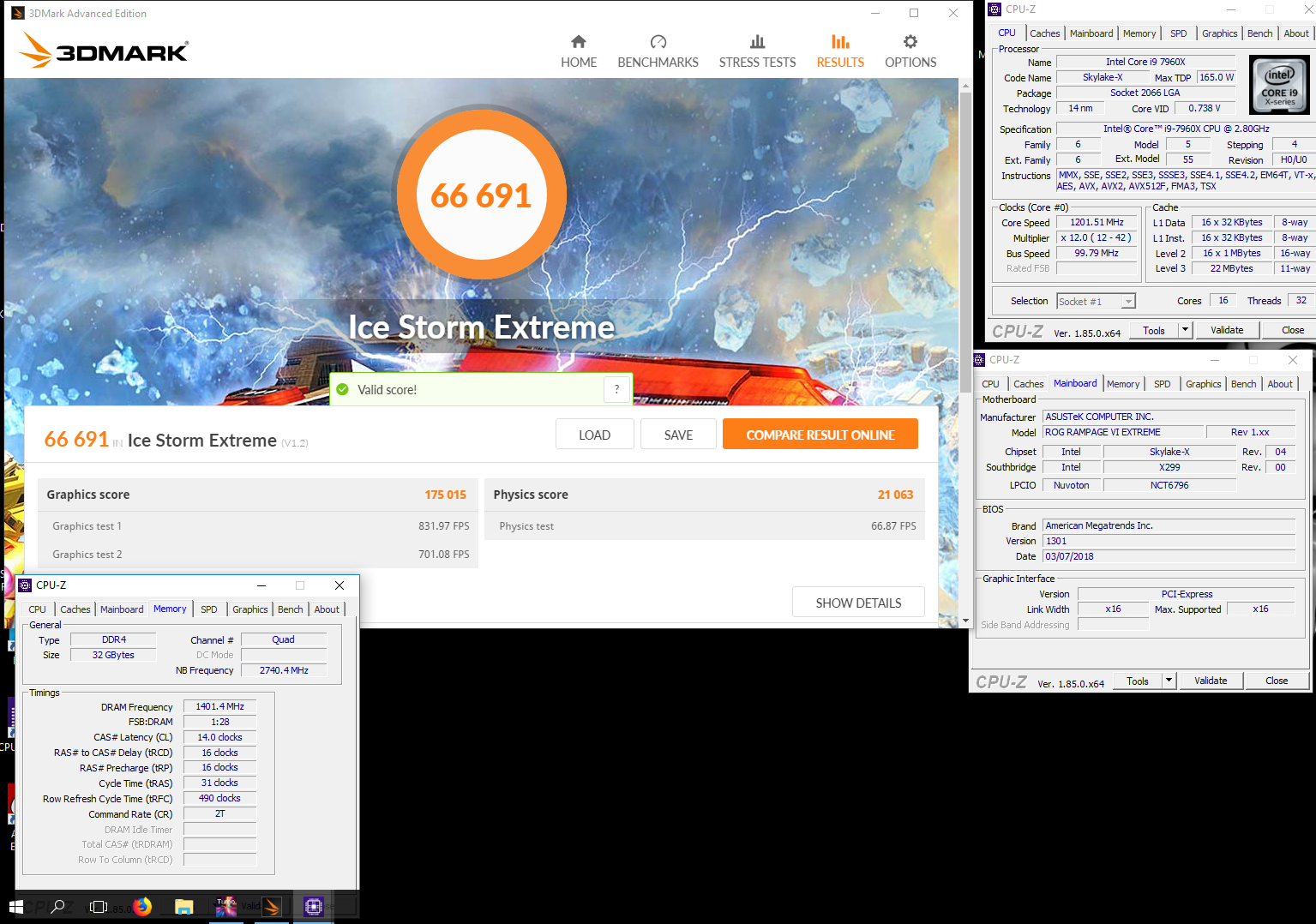Image resolution: width=1316 pixels, height=924 pixels.
Task: Click the title icon of the CPU-Z processor window
Action: tap(995, 9)
